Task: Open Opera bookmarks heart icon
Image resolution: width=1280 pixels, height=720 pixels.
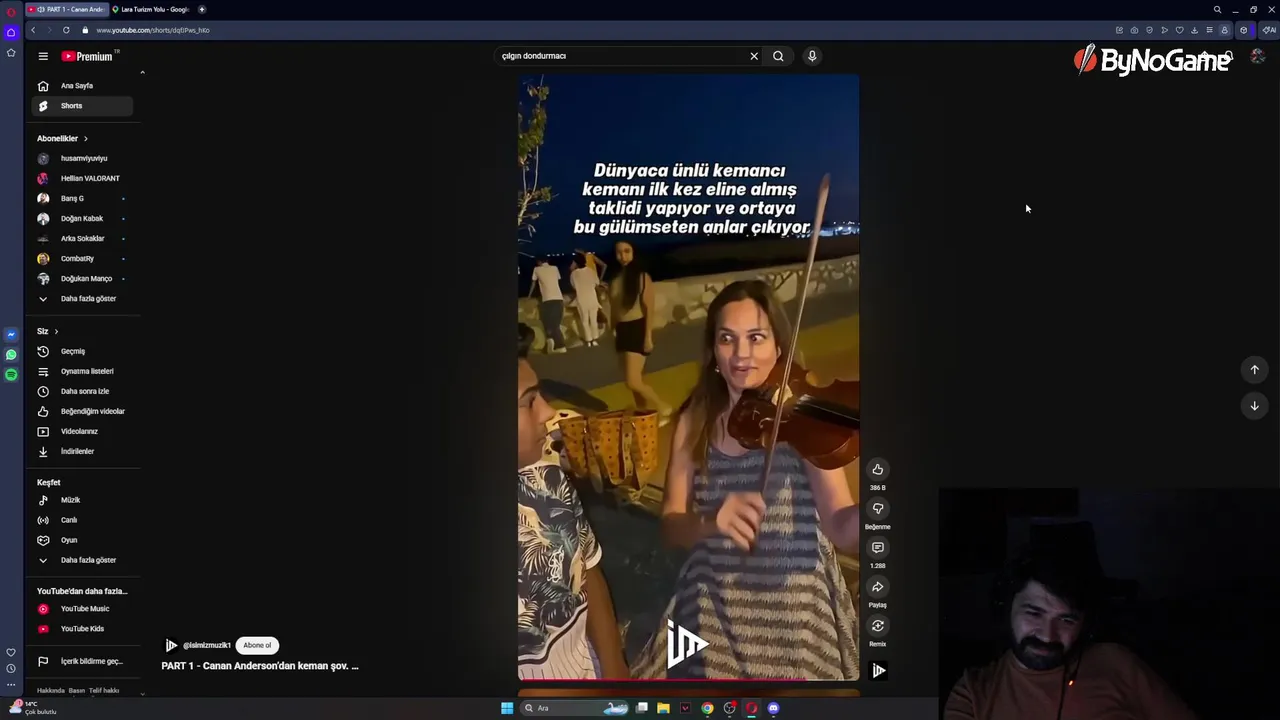Action: coord(1179,30)
